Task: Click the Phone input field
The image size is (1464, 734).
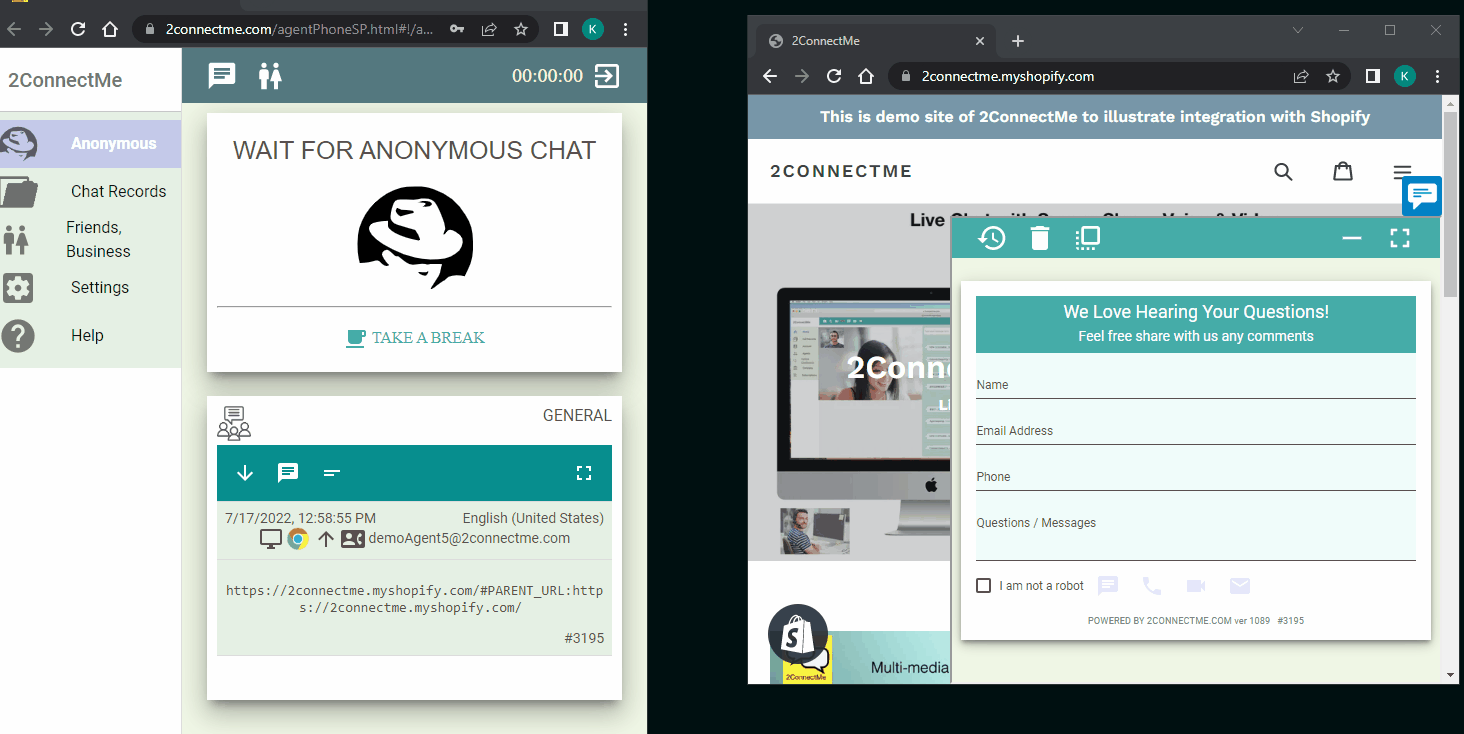Action: 1196,477
